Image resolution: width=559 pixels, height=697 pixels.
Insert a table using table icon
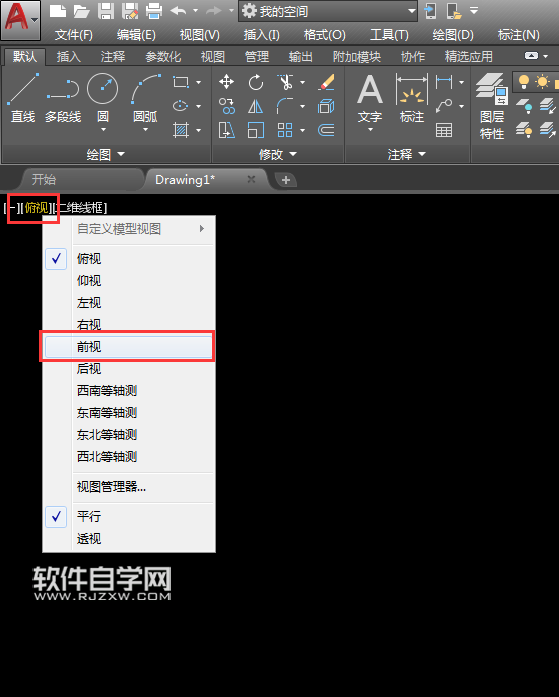click(x=444, y=130)
